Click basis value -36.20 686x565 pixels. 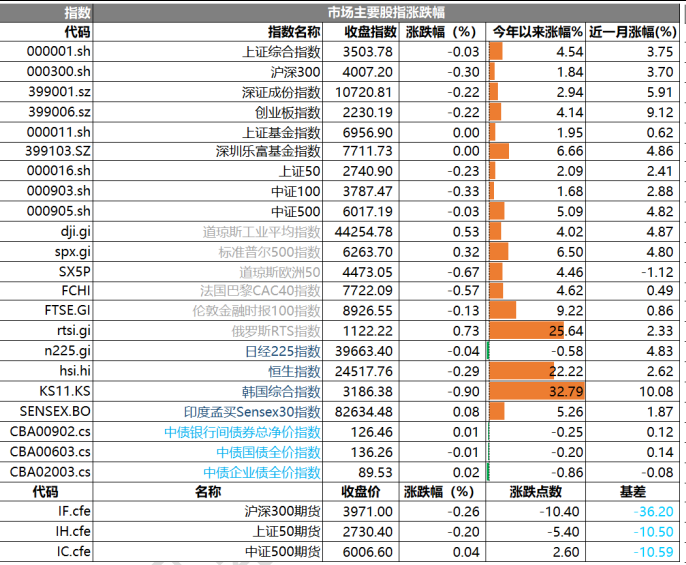click(632, 511)
